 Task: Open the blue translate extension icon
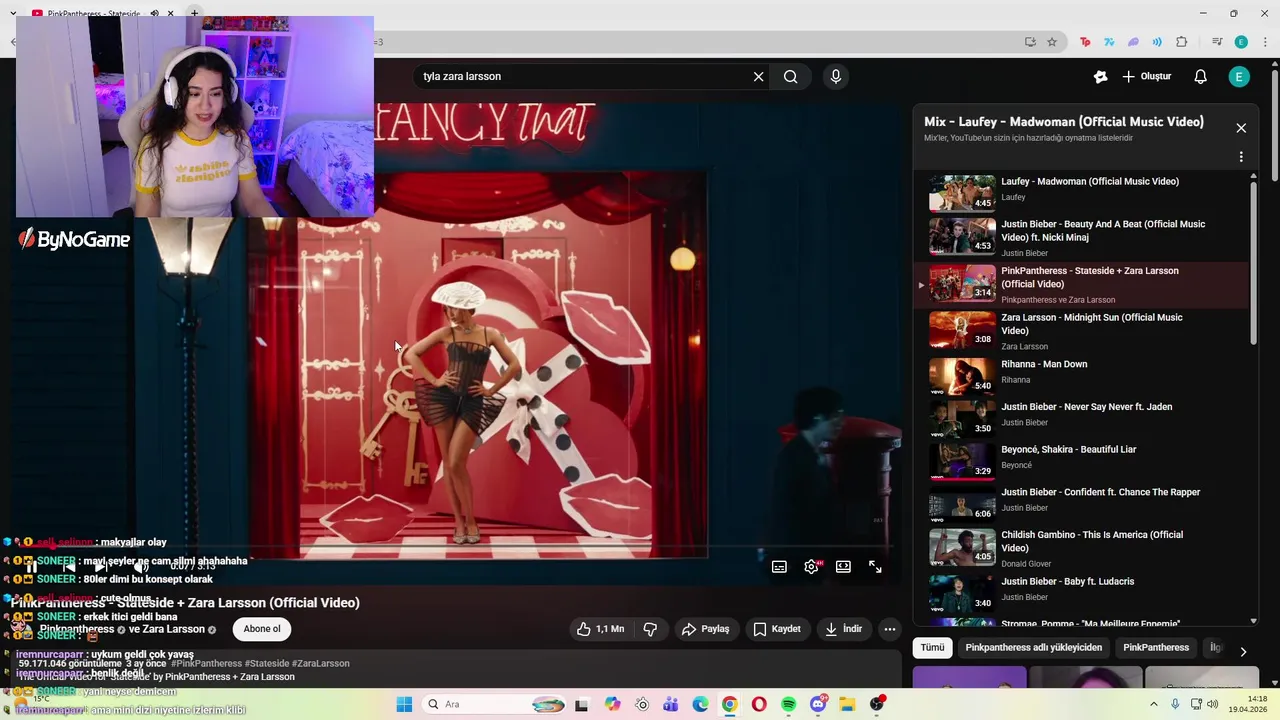(1109, 42)
